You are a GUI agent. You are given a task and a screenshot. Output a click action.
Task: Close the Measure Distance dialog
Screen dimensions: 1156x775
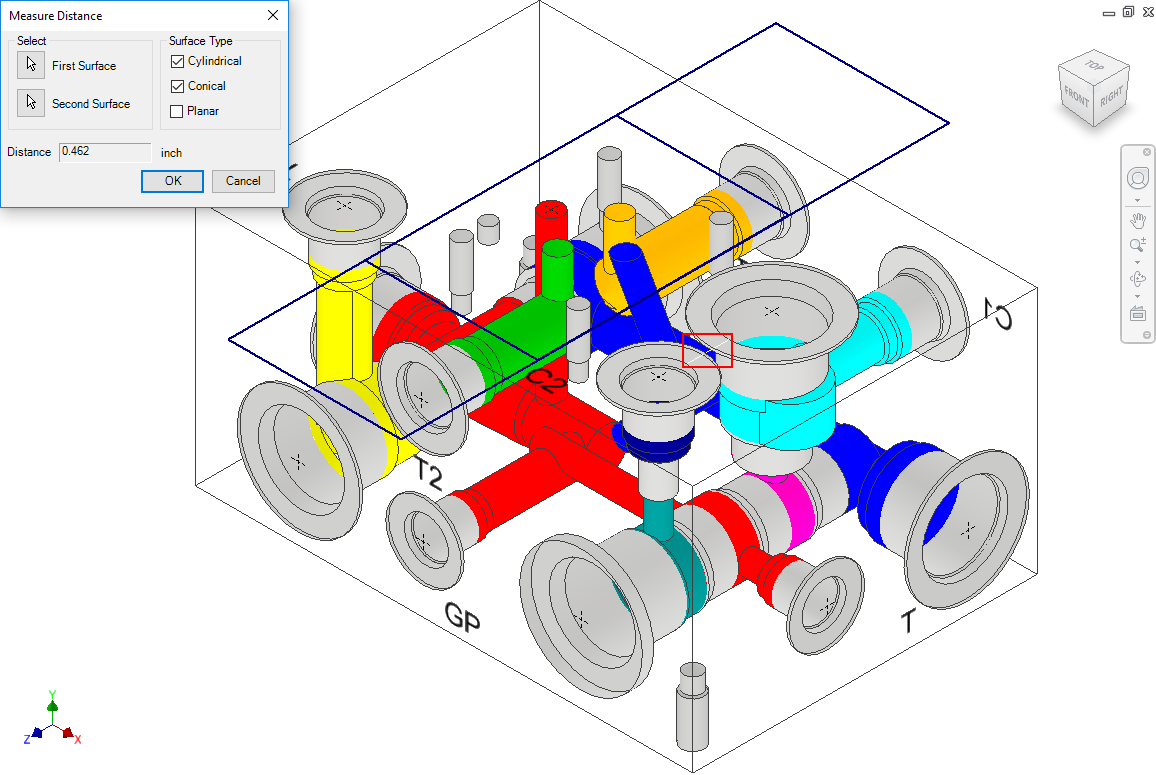(273, 15)
